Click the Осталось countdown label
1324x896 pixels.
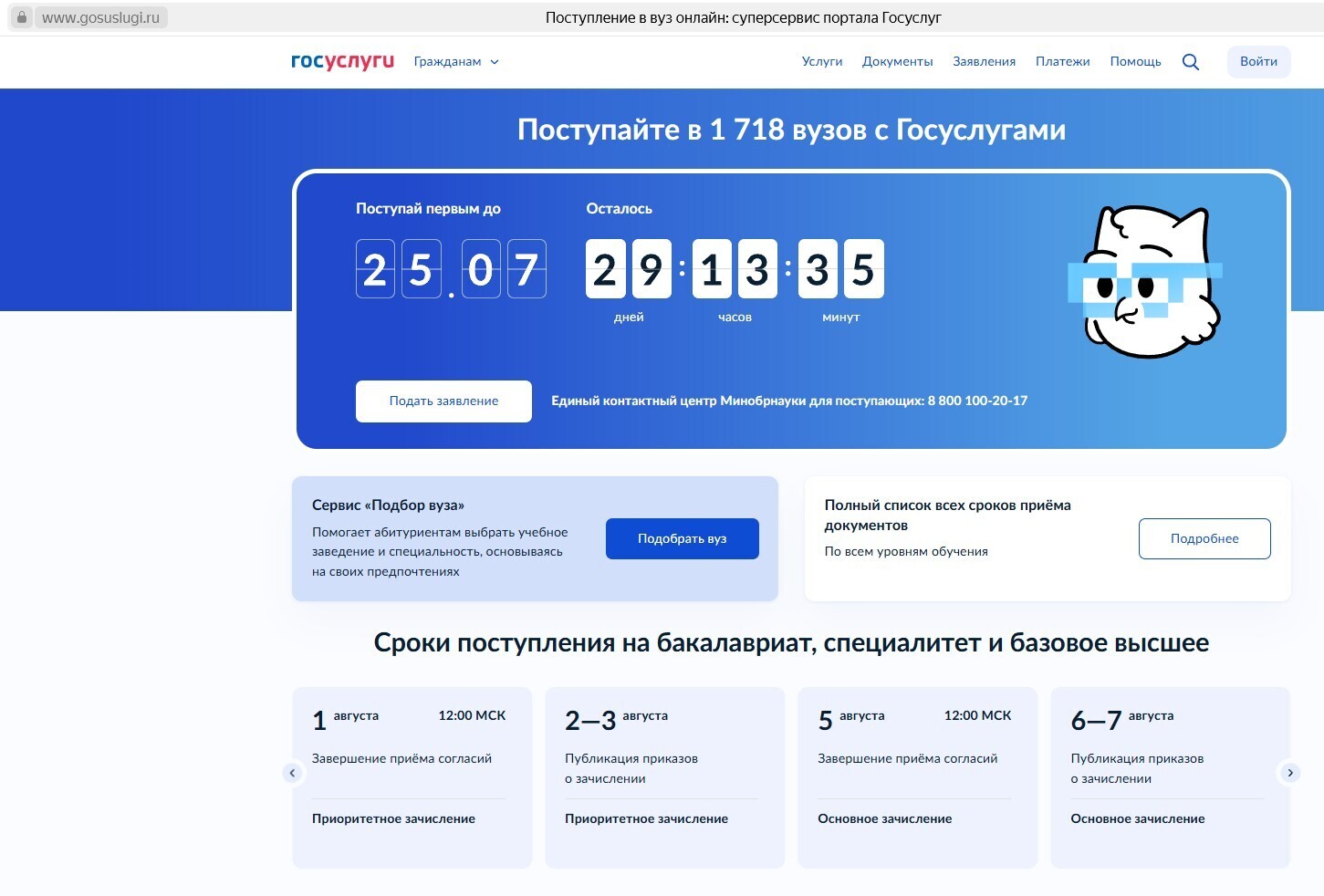pos(619,209)
